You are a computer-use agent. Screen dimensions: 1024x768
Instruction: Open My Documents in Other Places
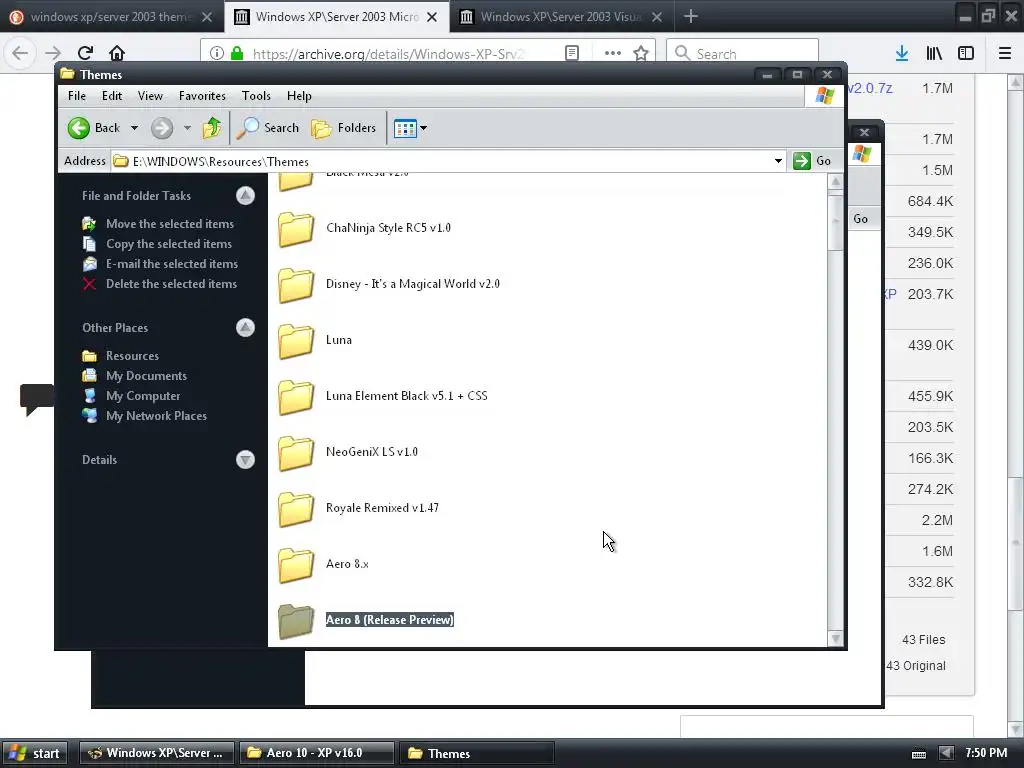tap(146, 376)
